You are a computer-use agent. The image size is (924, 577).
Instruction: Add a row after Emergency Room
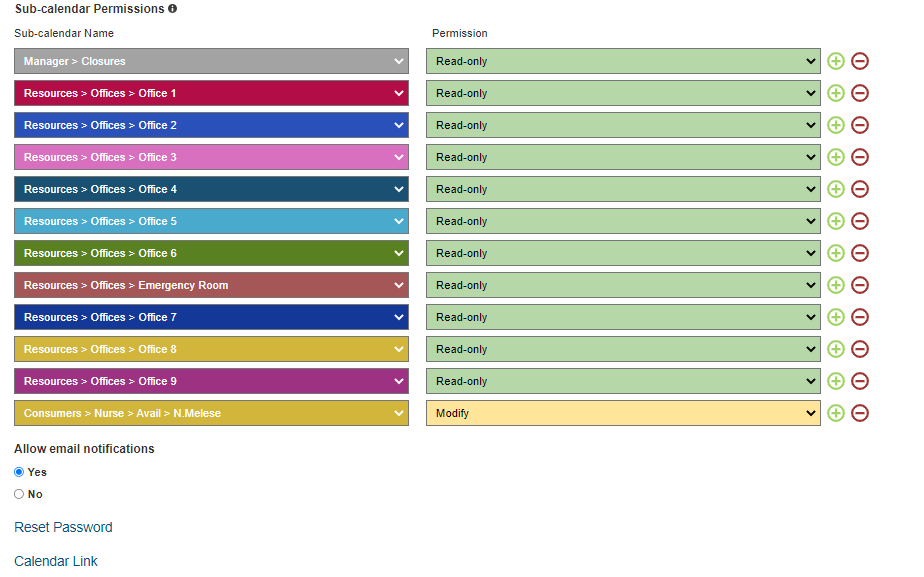coord(836,285)
